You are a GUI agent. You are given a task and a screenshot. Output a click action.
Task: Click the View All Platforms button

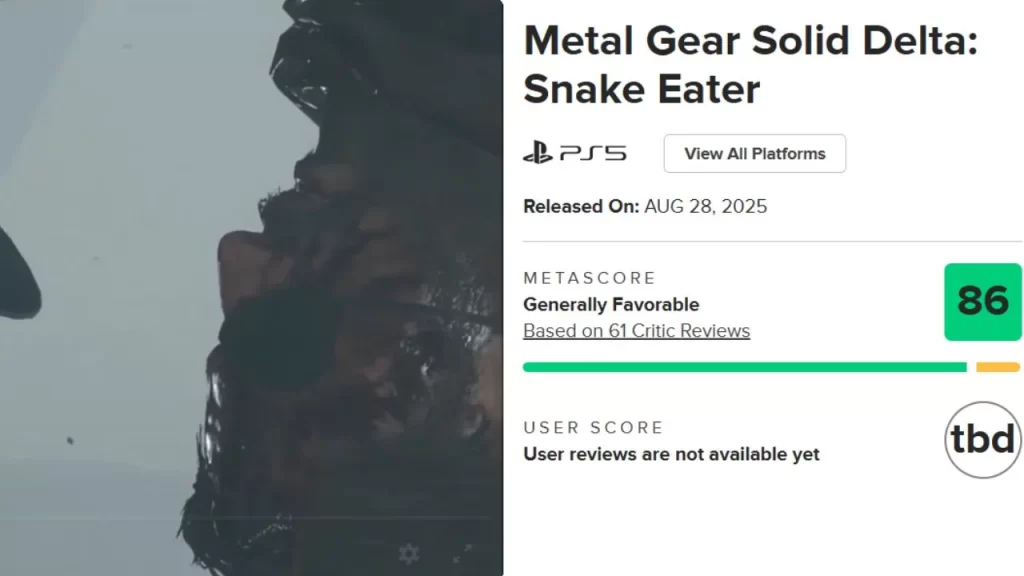point(754,153)
